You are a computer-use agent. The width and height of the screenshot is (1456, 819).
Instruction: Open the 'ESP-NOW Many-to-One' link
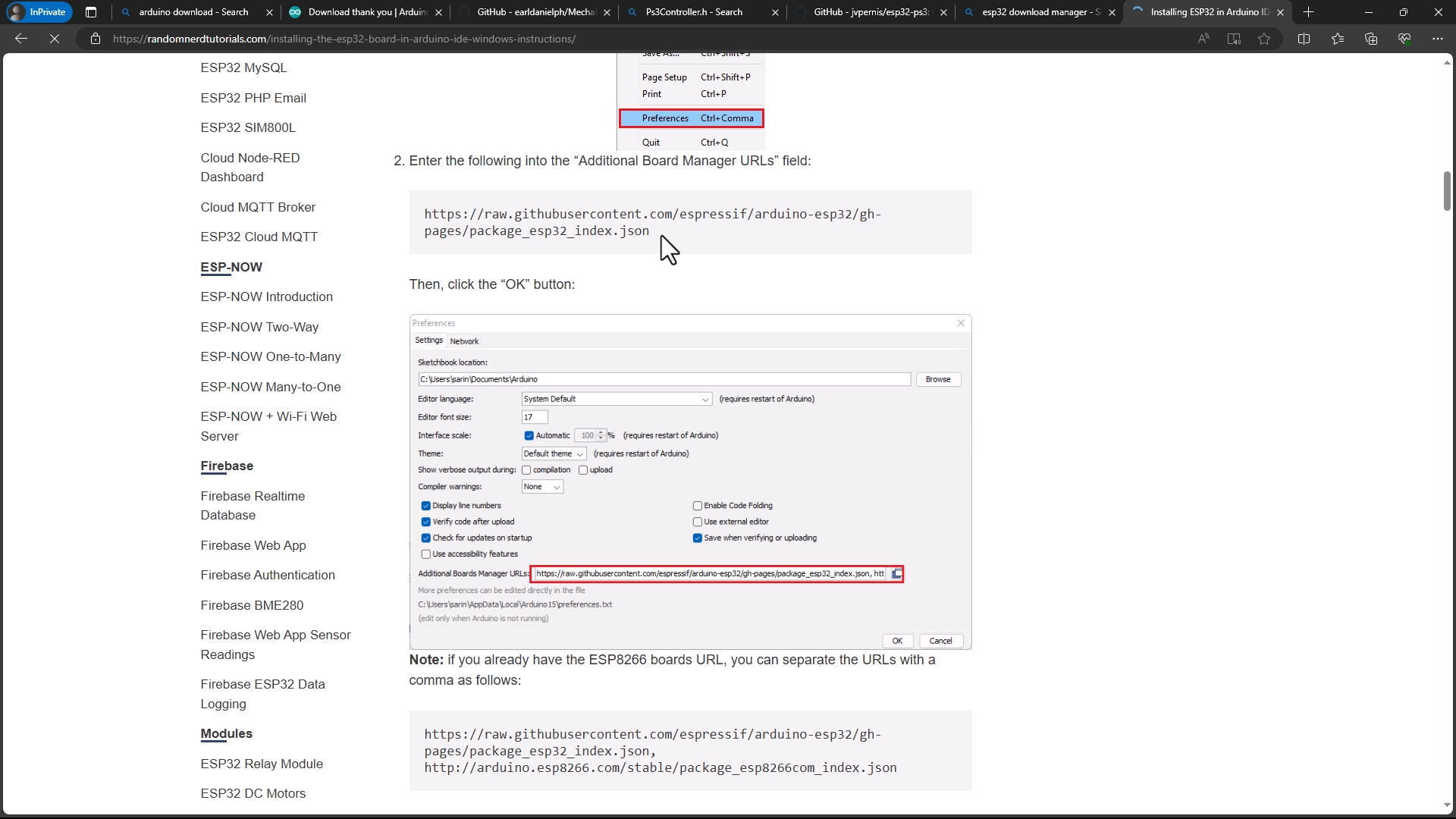(x=271, y=387)
